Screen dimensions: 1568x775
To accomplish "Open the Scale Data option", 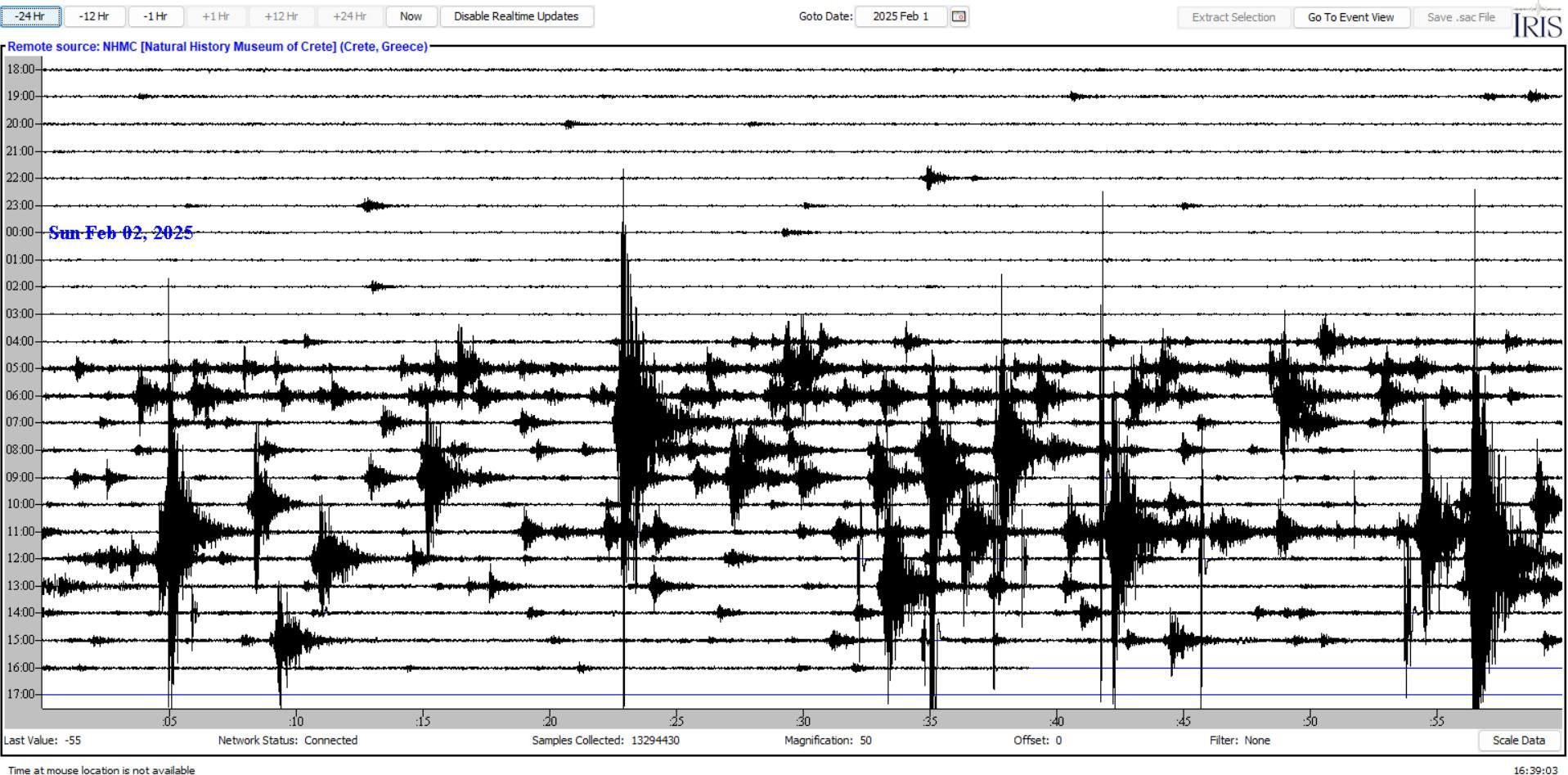I will click(x=1518, y=740).
